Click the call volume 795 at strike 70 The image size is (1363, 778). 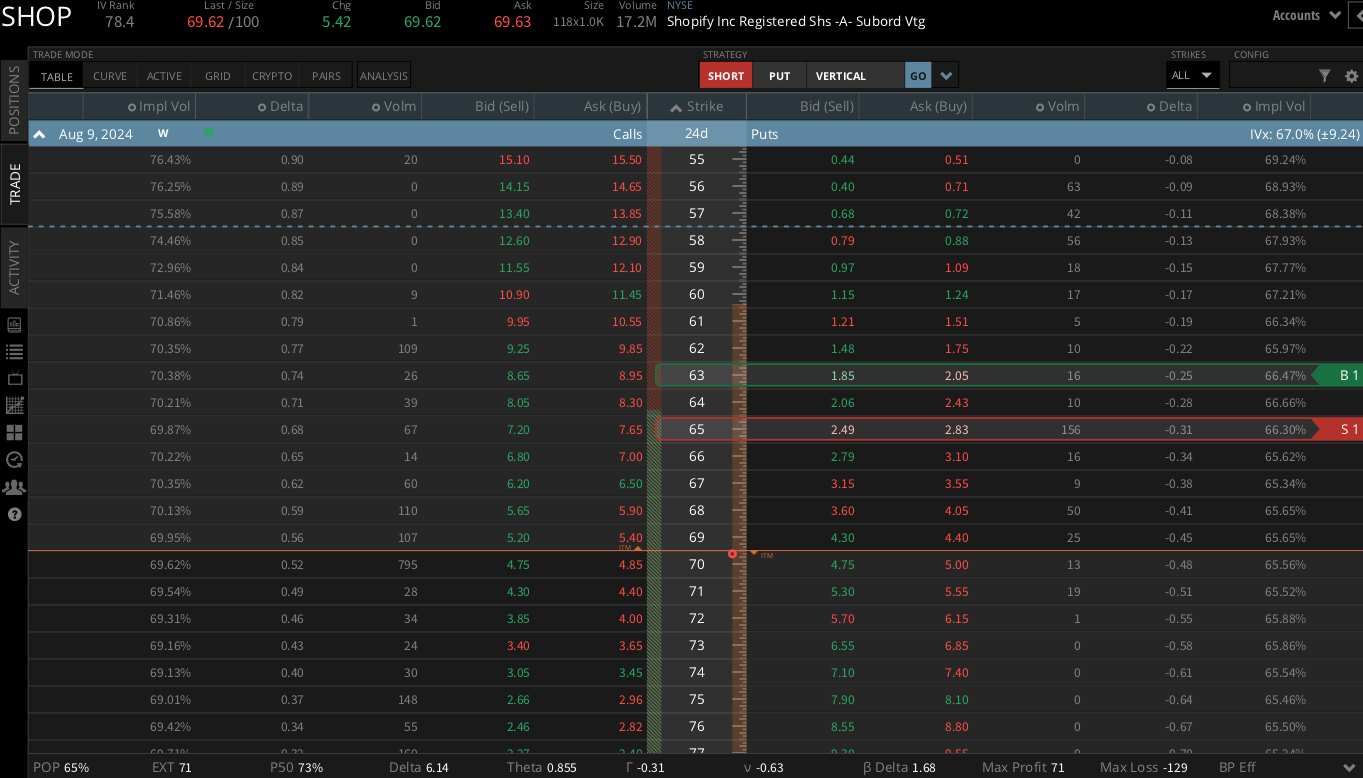pos(406,565)
